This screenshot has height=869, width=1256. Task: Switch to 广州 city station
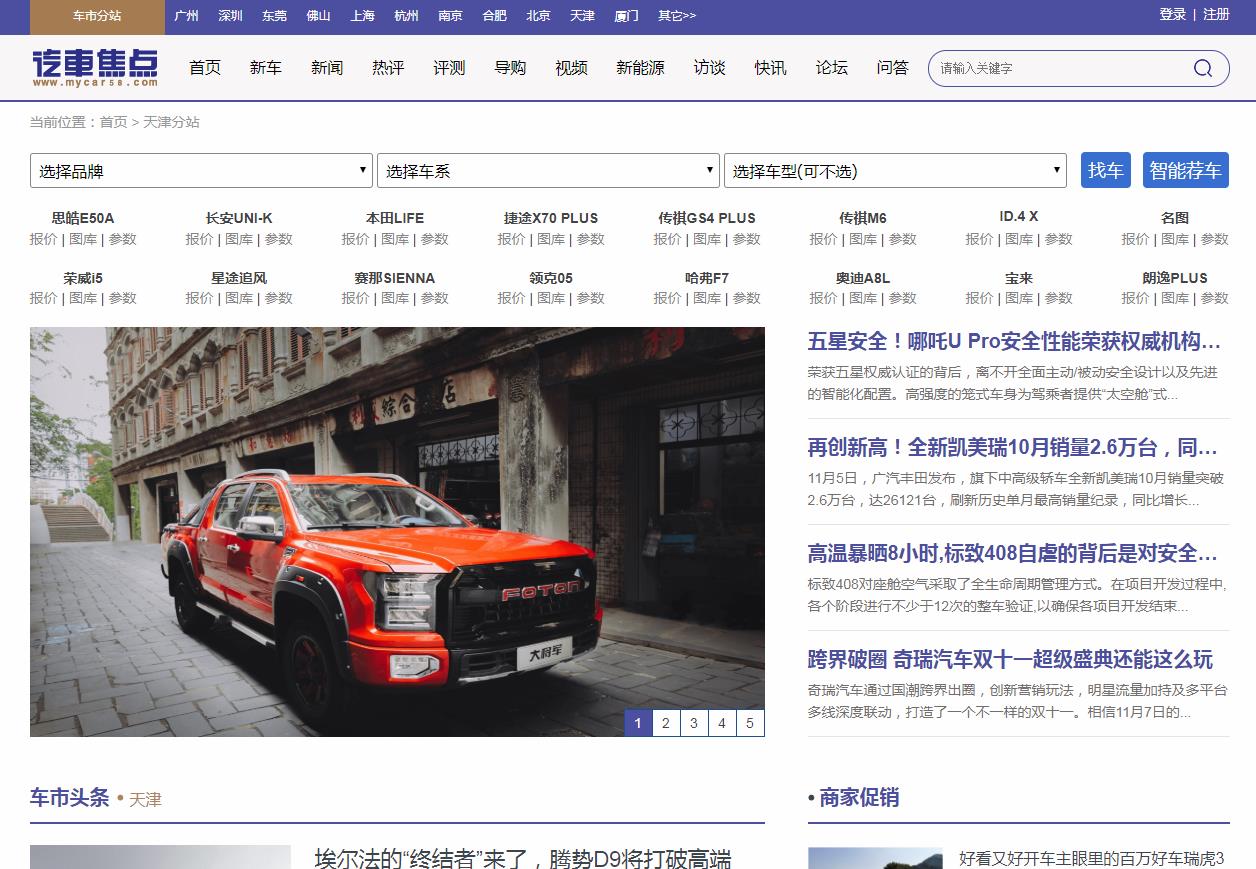click(x=186, y=16)
